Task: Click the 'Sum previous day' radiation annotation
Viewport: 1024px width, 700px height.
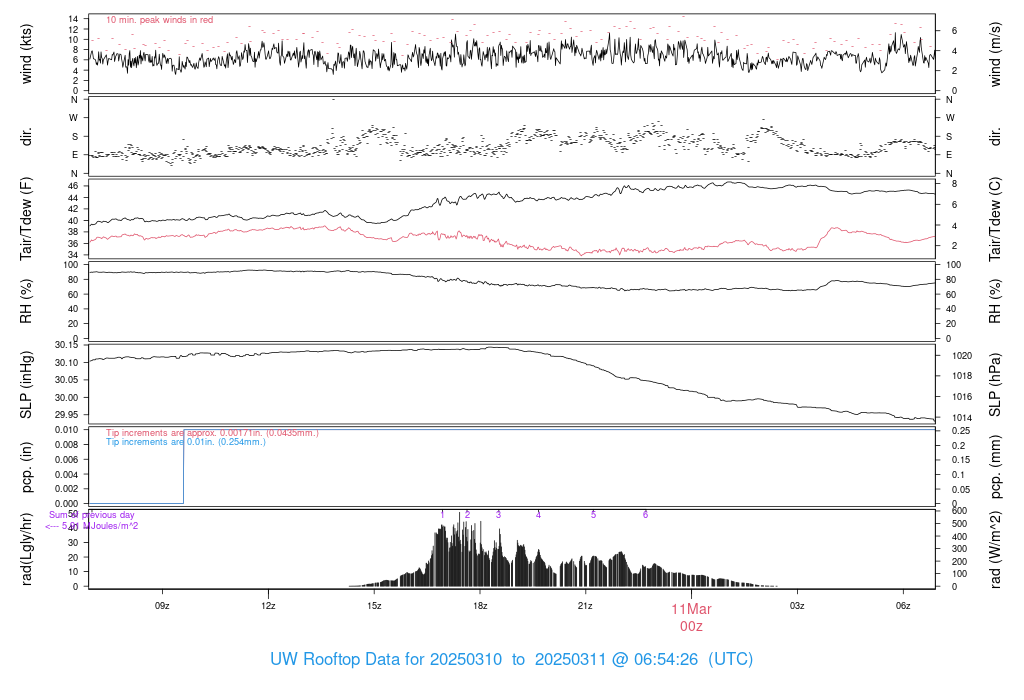Action: pyautogui.click(x=91, y=515)
